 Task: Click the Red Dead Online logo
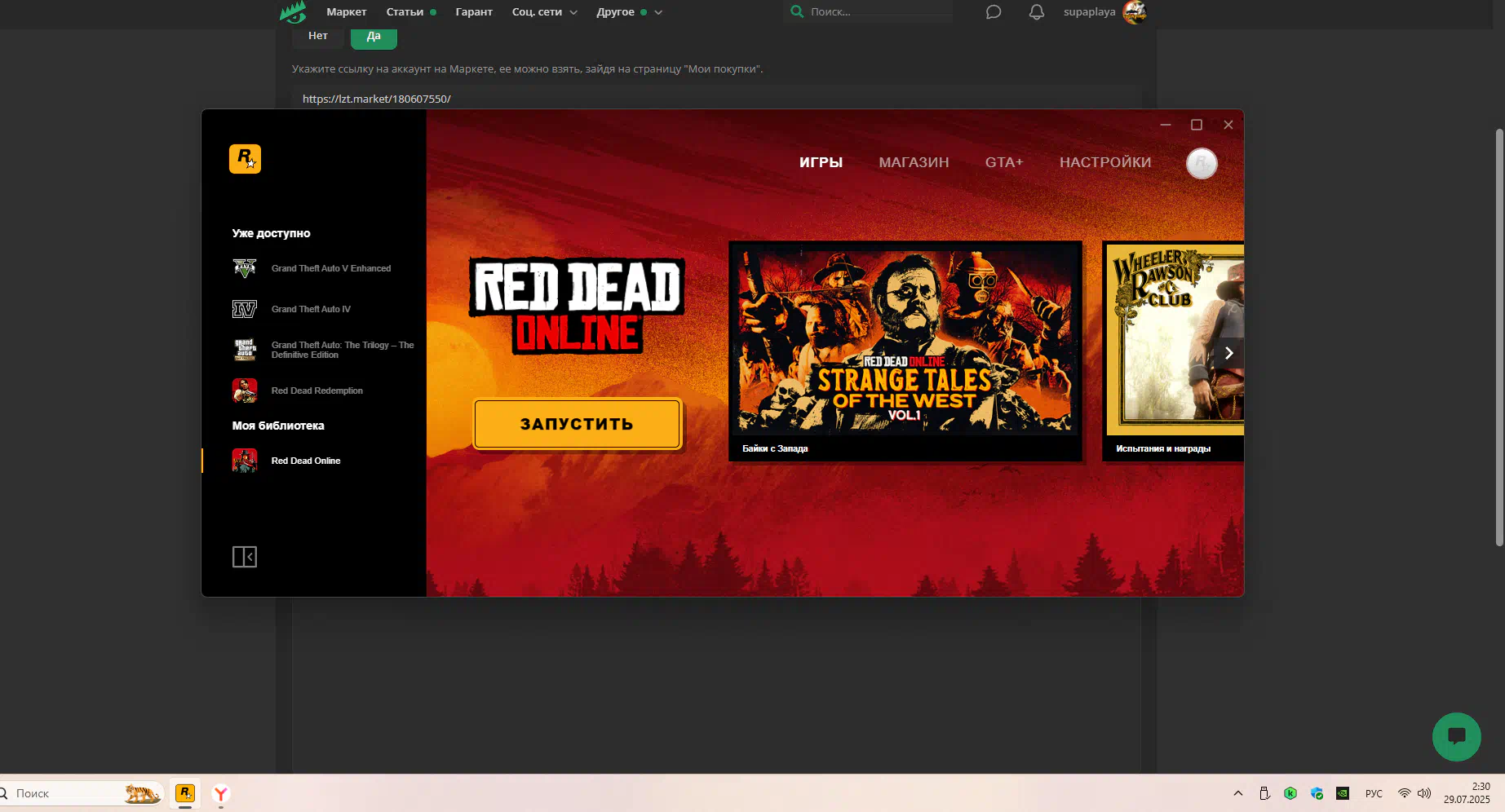(x=577, y=307)
